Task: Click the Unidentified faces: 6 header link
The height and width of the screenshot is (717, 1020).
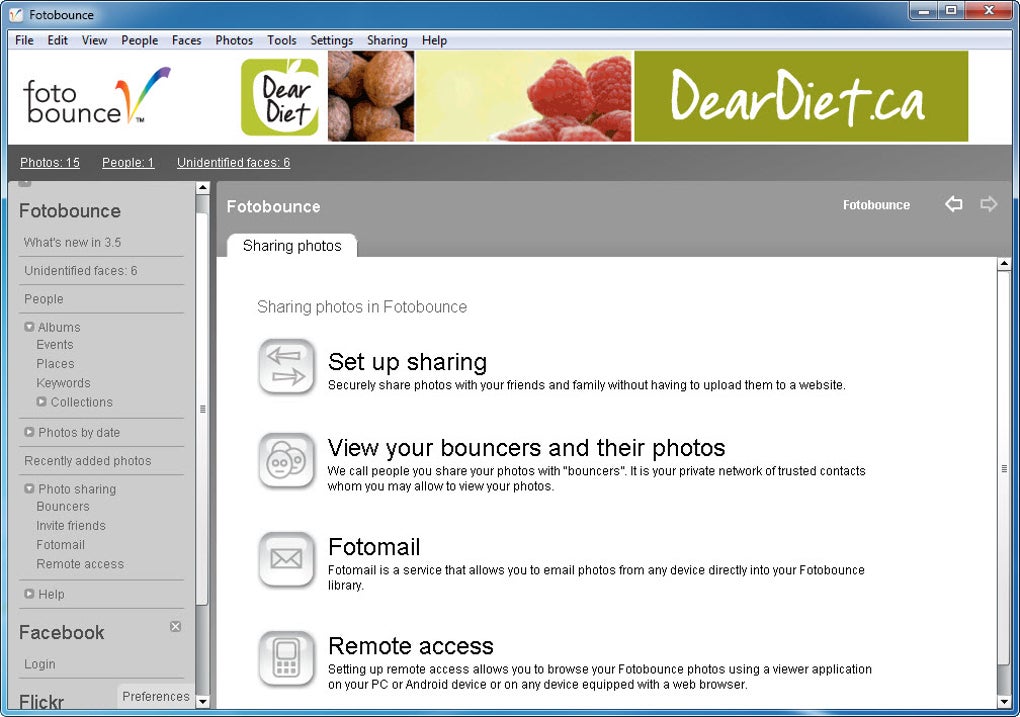Action: [x=234, y=163]
